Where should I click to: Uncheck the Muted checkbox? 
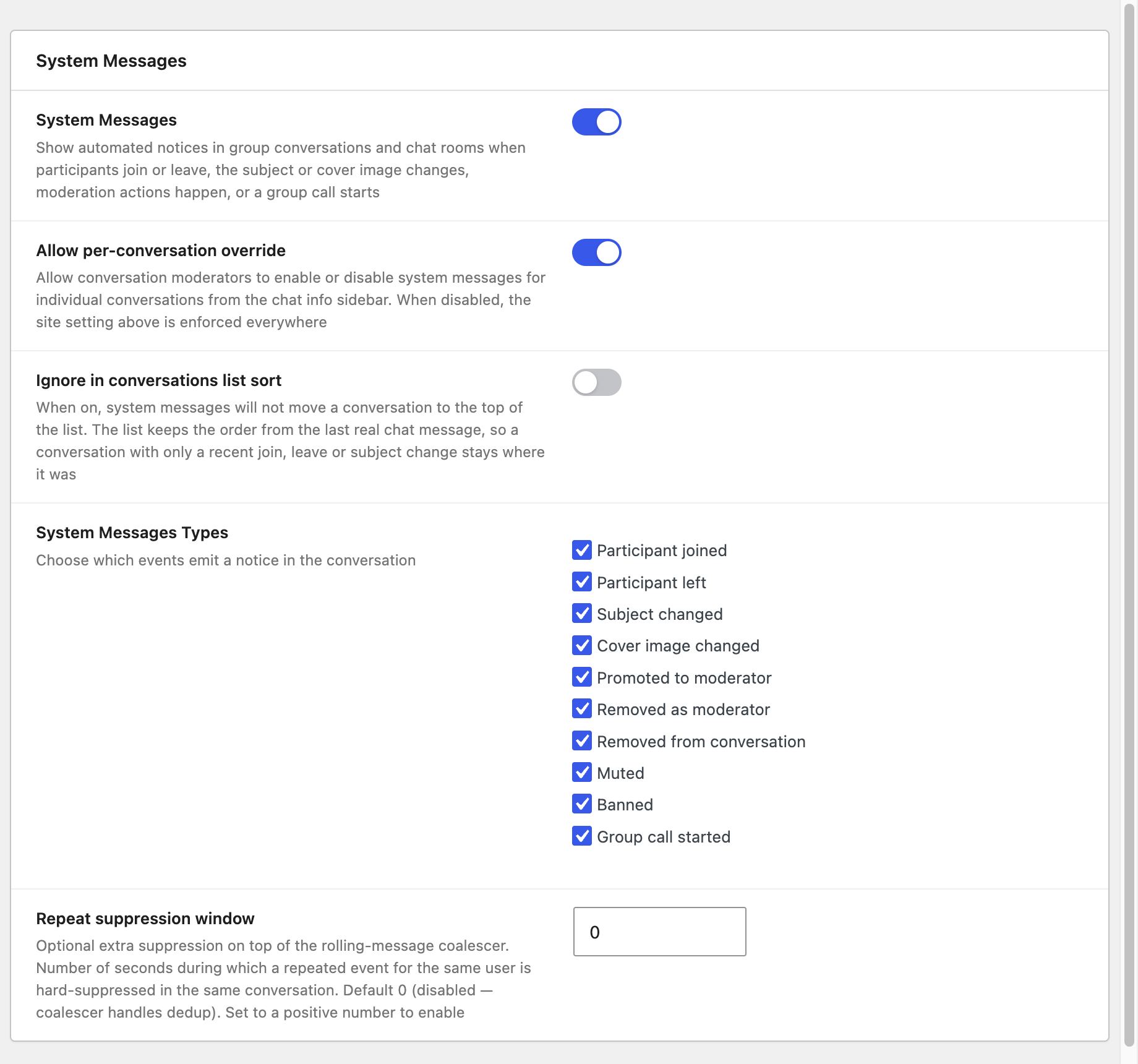[x=582, y=773]
